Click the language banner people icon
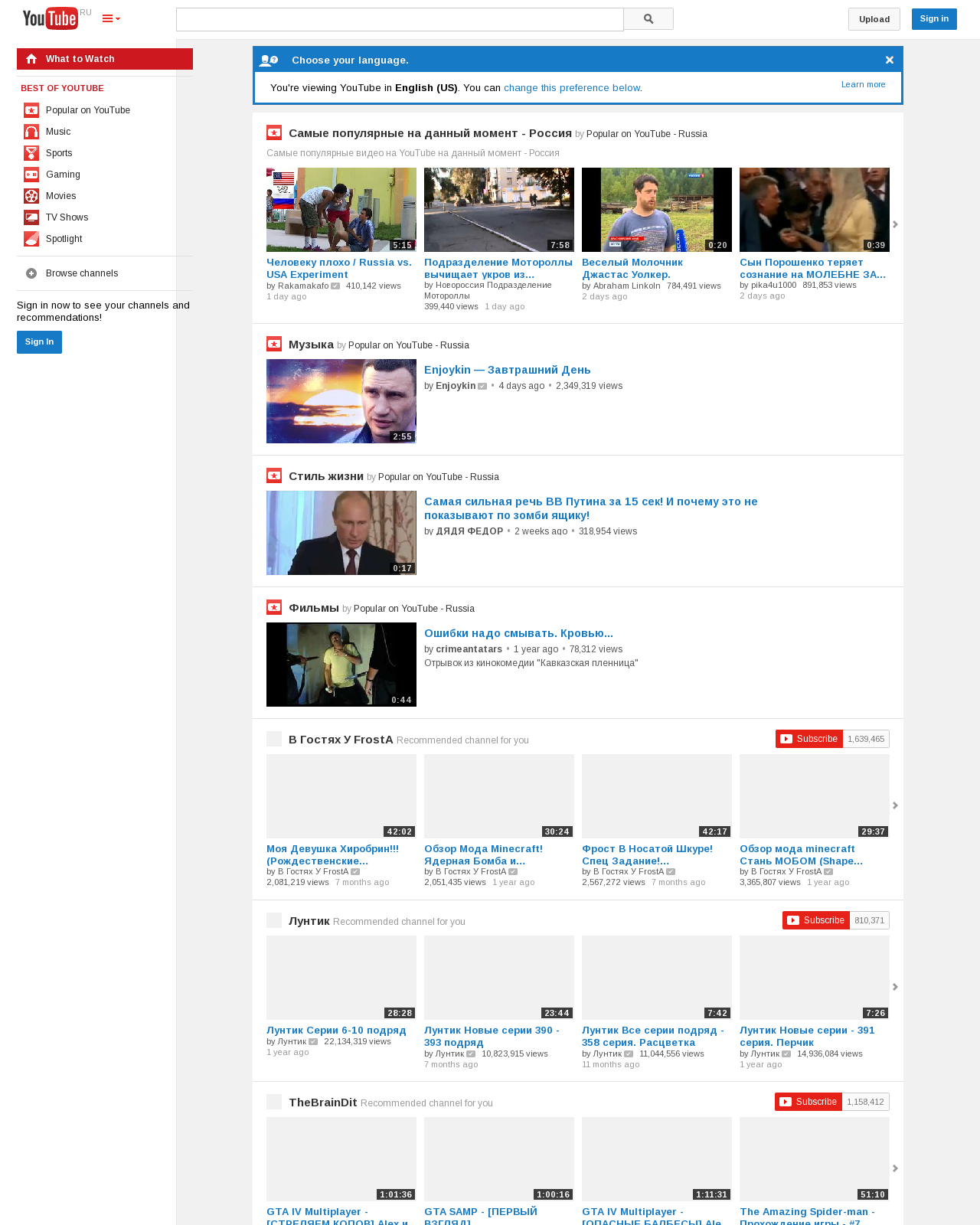 (x=269, y=60)
